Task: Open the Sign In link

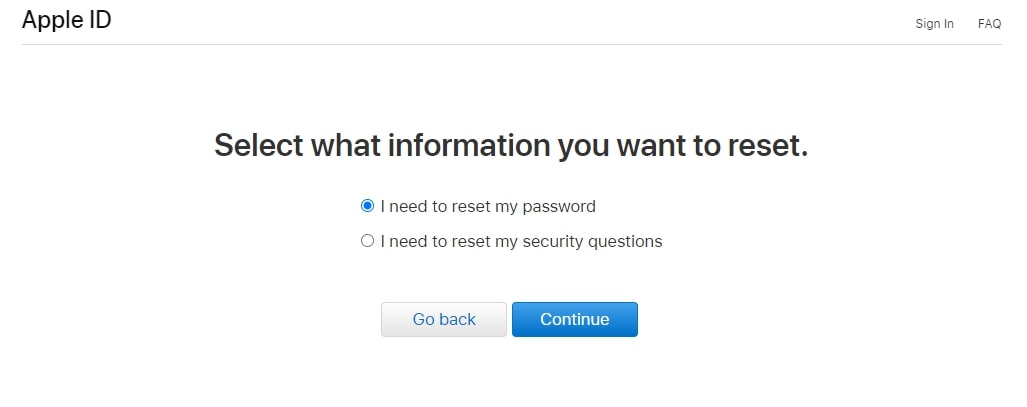Action: coord(934,24)
